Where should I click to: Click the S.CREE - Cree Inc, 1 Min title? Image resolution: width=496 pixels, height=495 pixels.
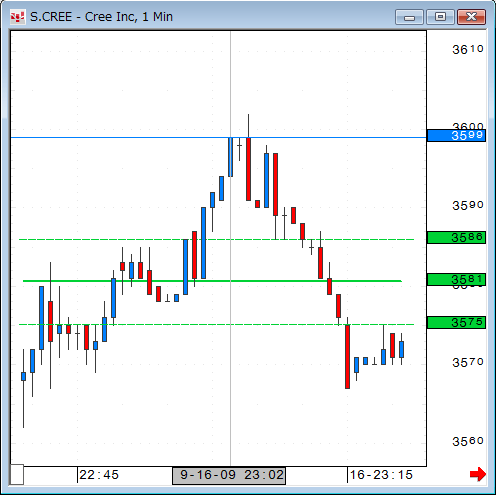(x=101, y=17)
